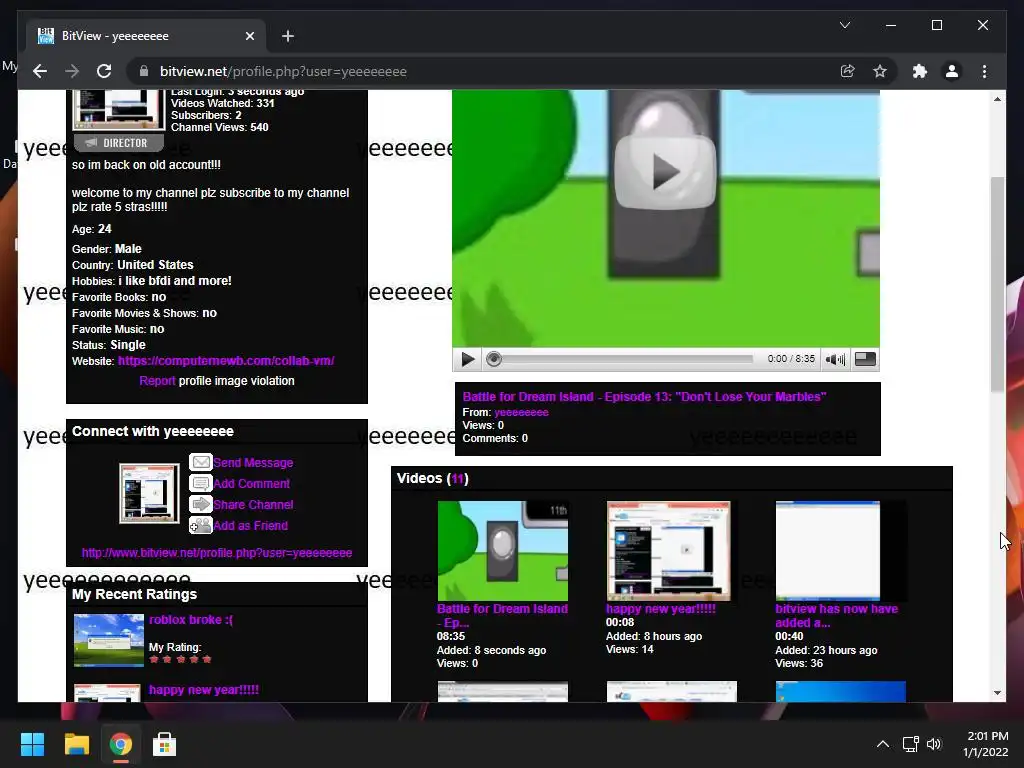Click the video seek handle knob
The image size is (1024, 768).
494,359
